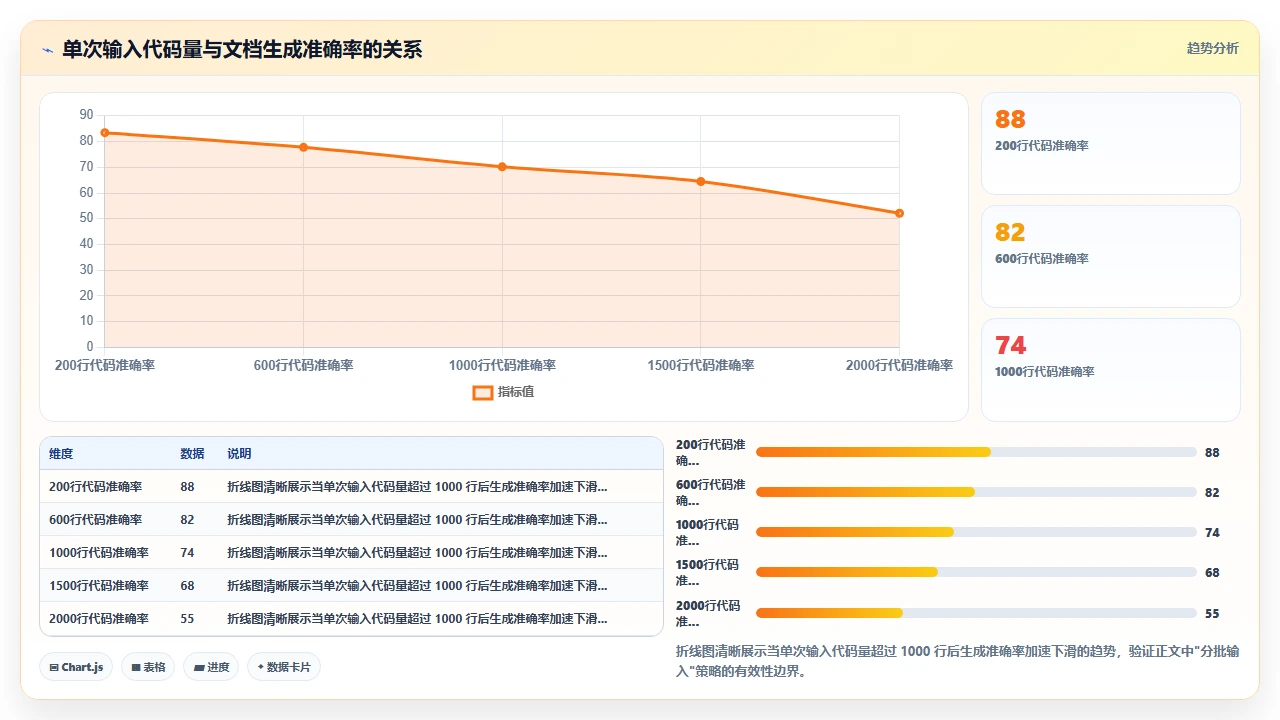Viewport: 1280px width, 720px height.
Task: Click the progress bar showing 74
Action: point(976,532)
